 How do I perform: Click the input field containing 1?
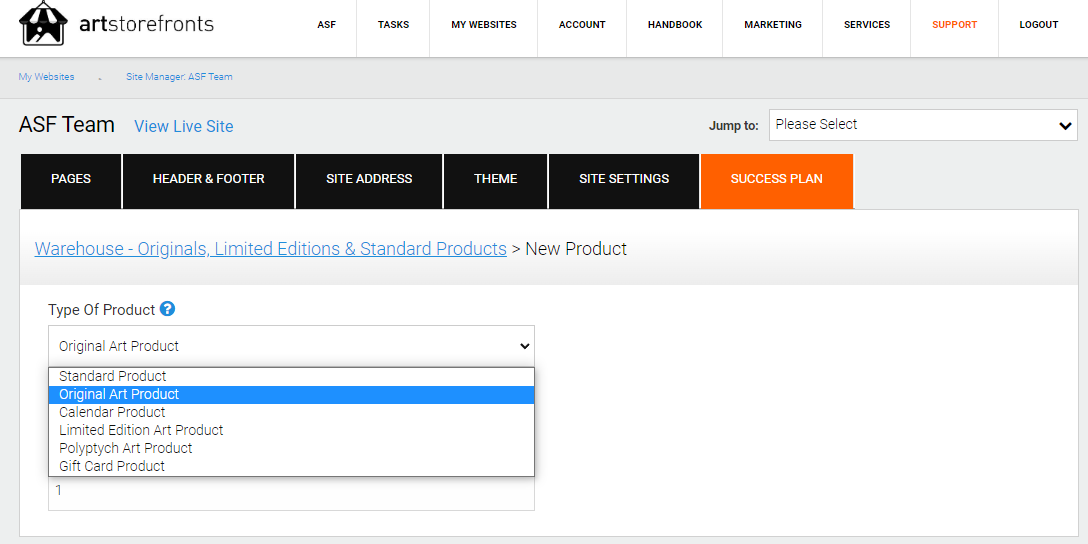coord(291,491)
